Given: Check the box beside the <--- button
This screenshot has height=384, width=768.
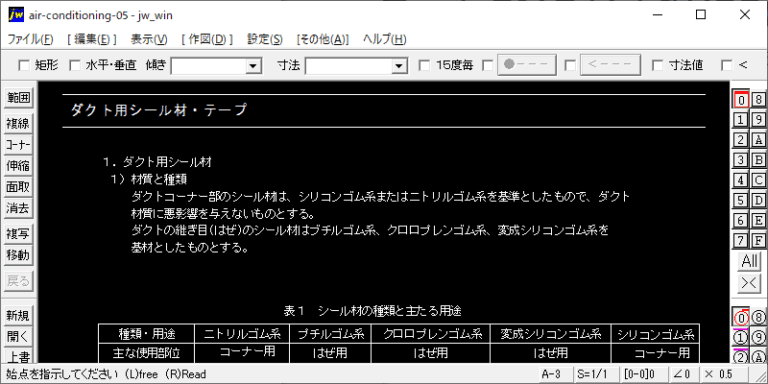Looking at the screenshot, I should click(570, 65).
